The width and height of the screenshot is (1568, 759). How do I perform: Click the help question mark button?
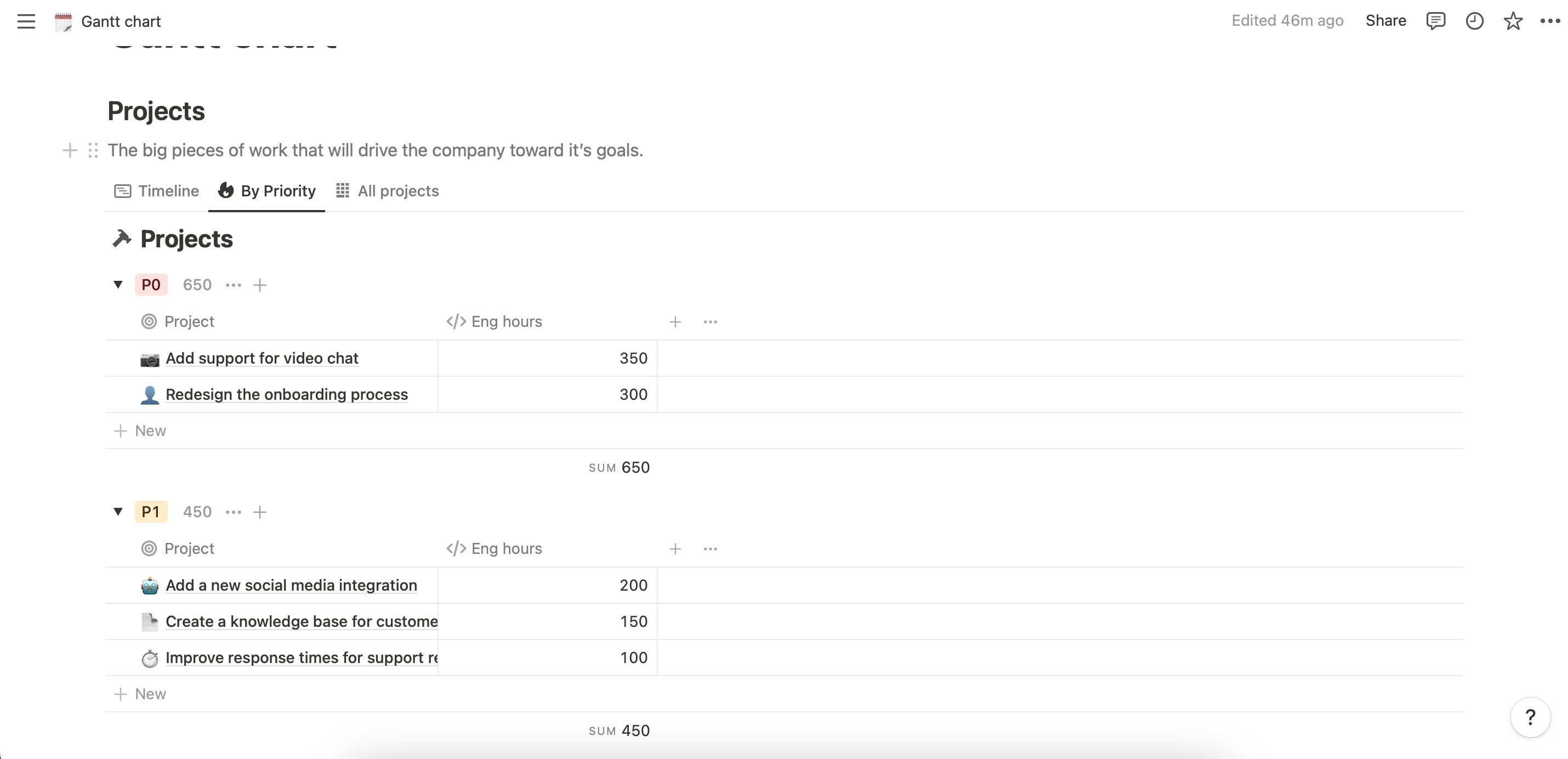(x=1530, y=717)
